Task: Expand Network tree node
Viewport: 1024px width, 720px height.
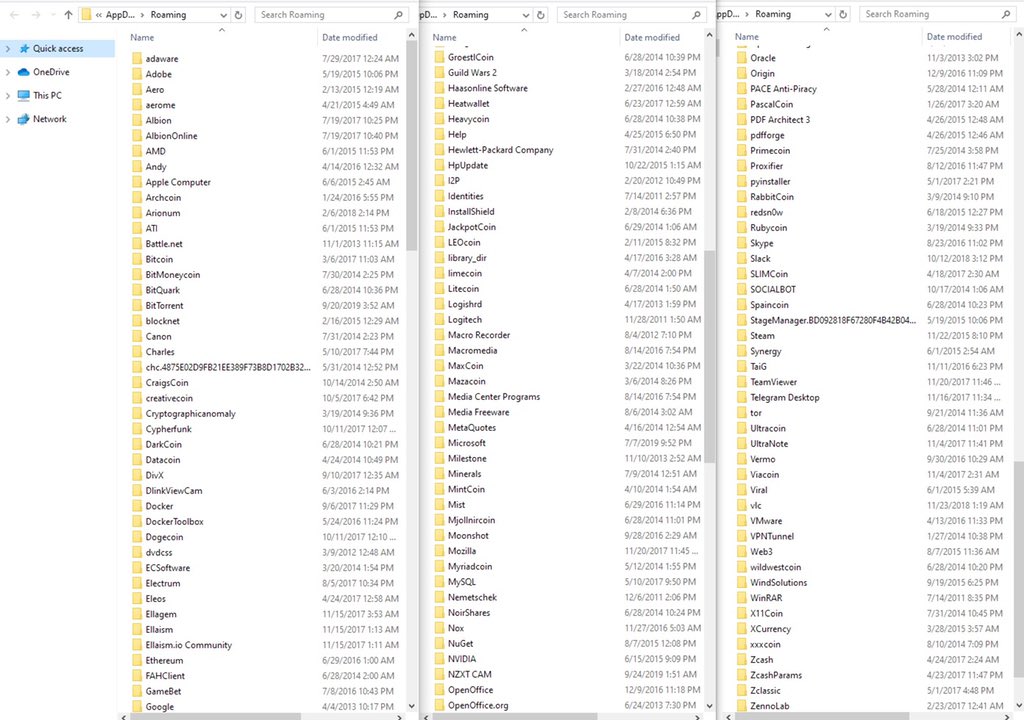Action: (x=8, y=119)
